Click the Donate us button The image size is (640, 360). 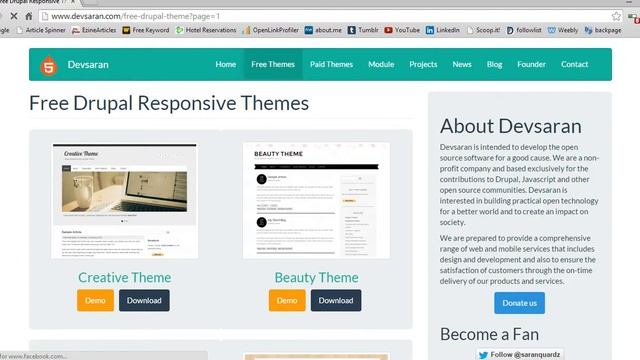click(x=520, y=303)
